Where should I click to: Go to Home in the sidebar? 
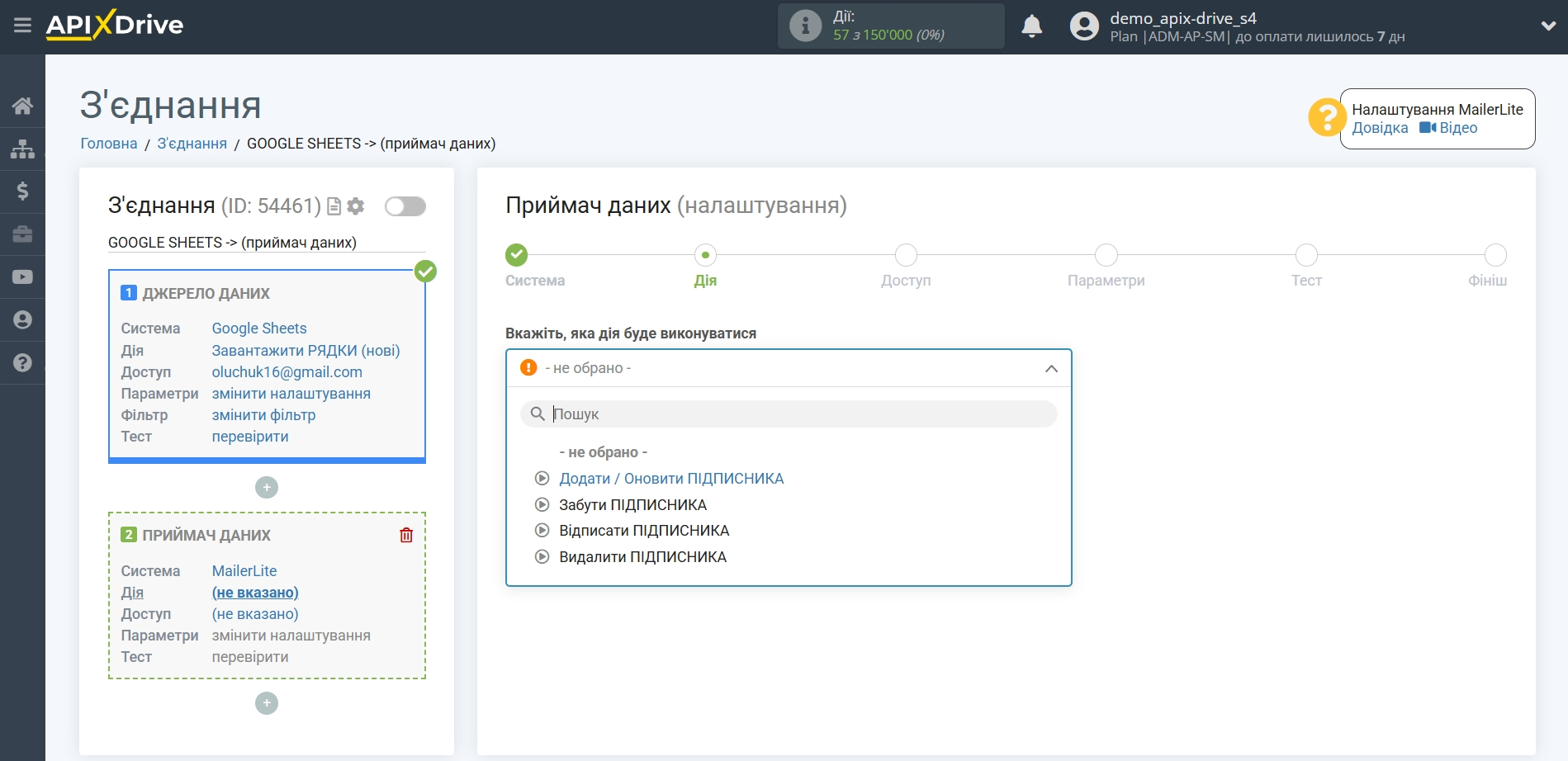click(22, 106)
